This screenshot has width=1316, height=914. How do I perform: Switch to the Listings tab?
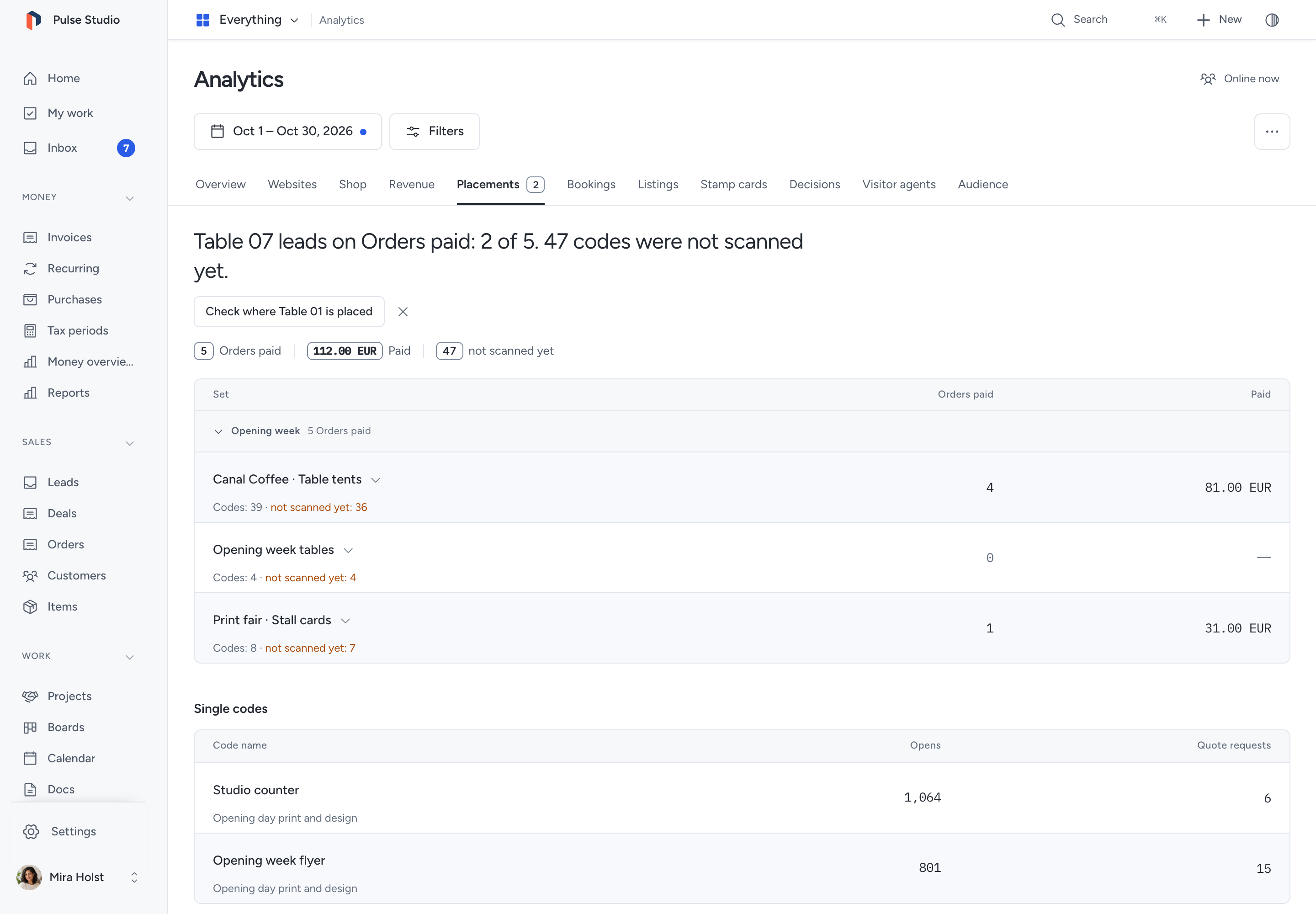click(x=658, y=185)
